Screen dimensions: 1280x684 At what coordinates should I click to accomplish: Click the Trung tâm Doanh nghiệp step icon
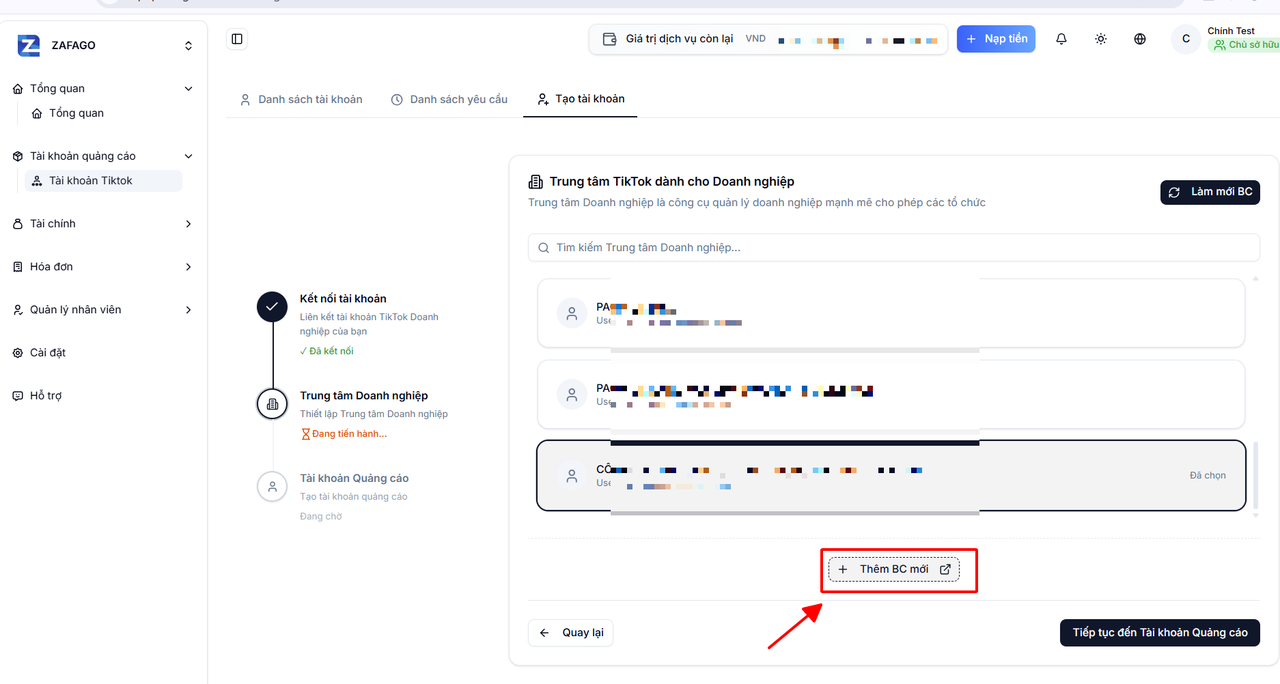pyautogui.click(x=272, y=403)
